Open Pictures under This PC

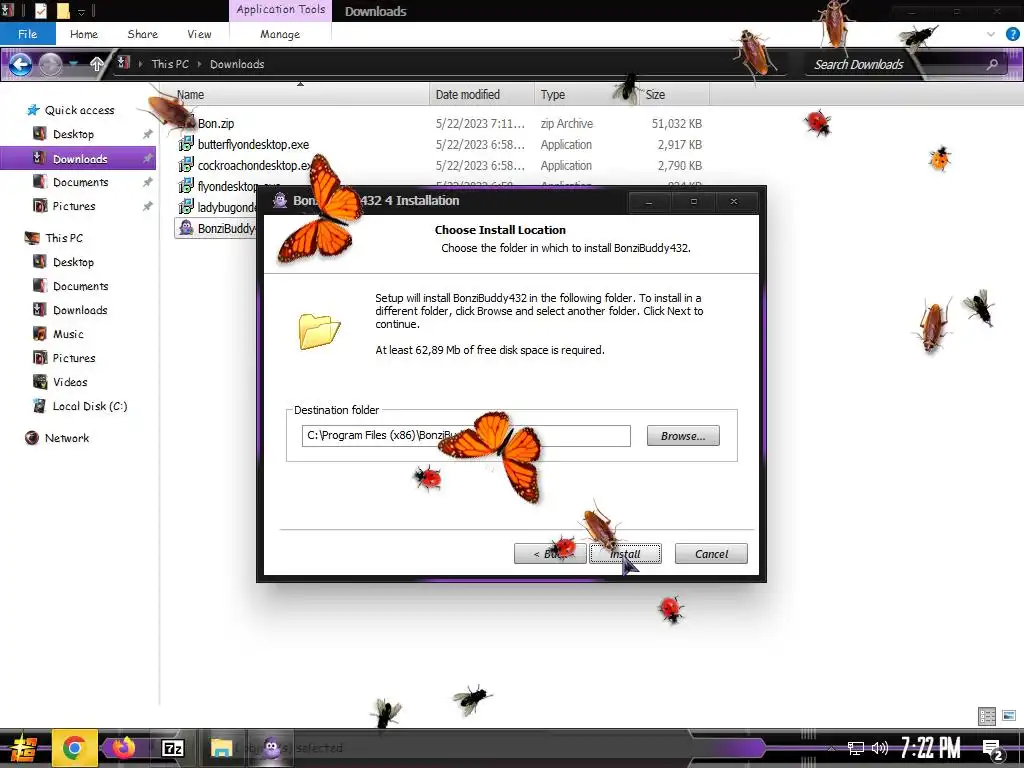[74, 358]
